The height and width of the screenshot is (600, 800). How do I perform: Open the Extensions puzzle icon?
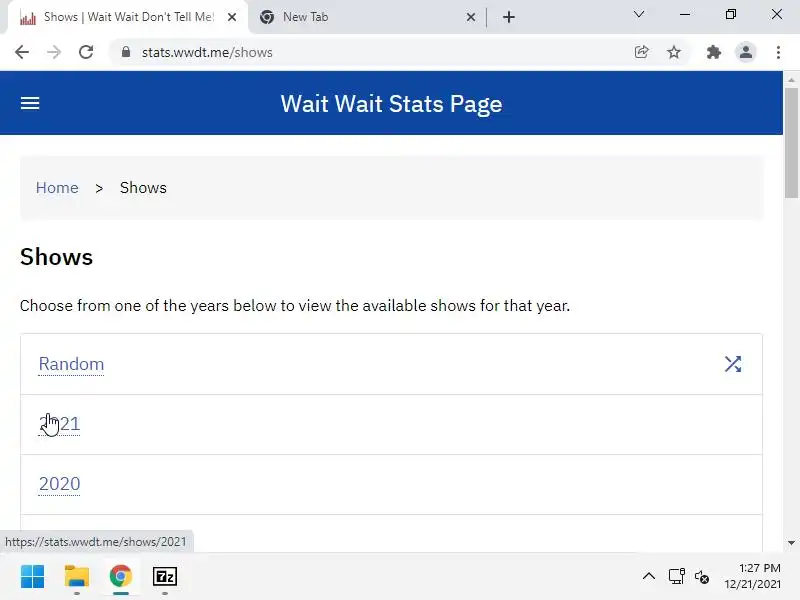[x=713, y=52]
